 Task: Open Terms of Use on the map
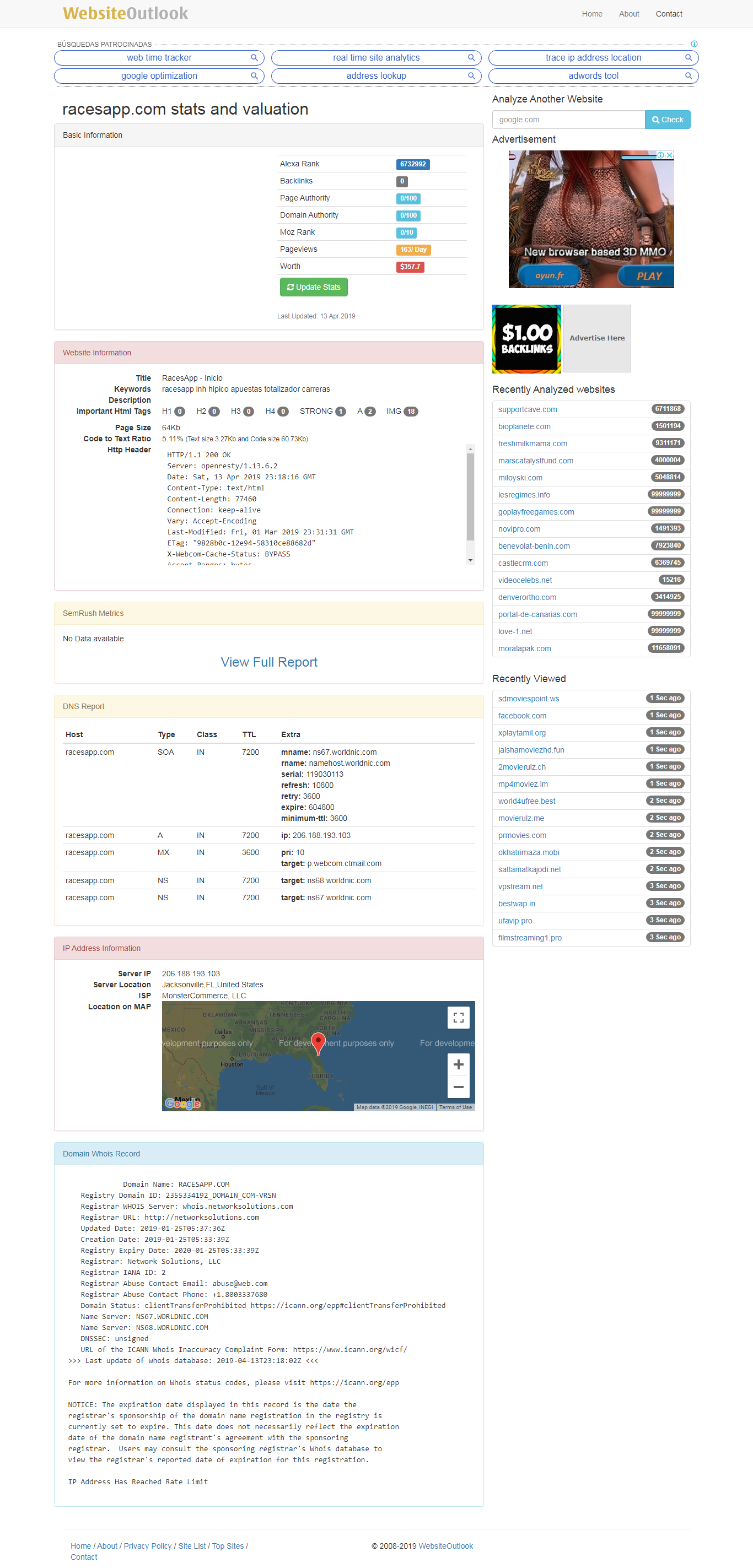pyautogui.click(x=455, y=1107)
